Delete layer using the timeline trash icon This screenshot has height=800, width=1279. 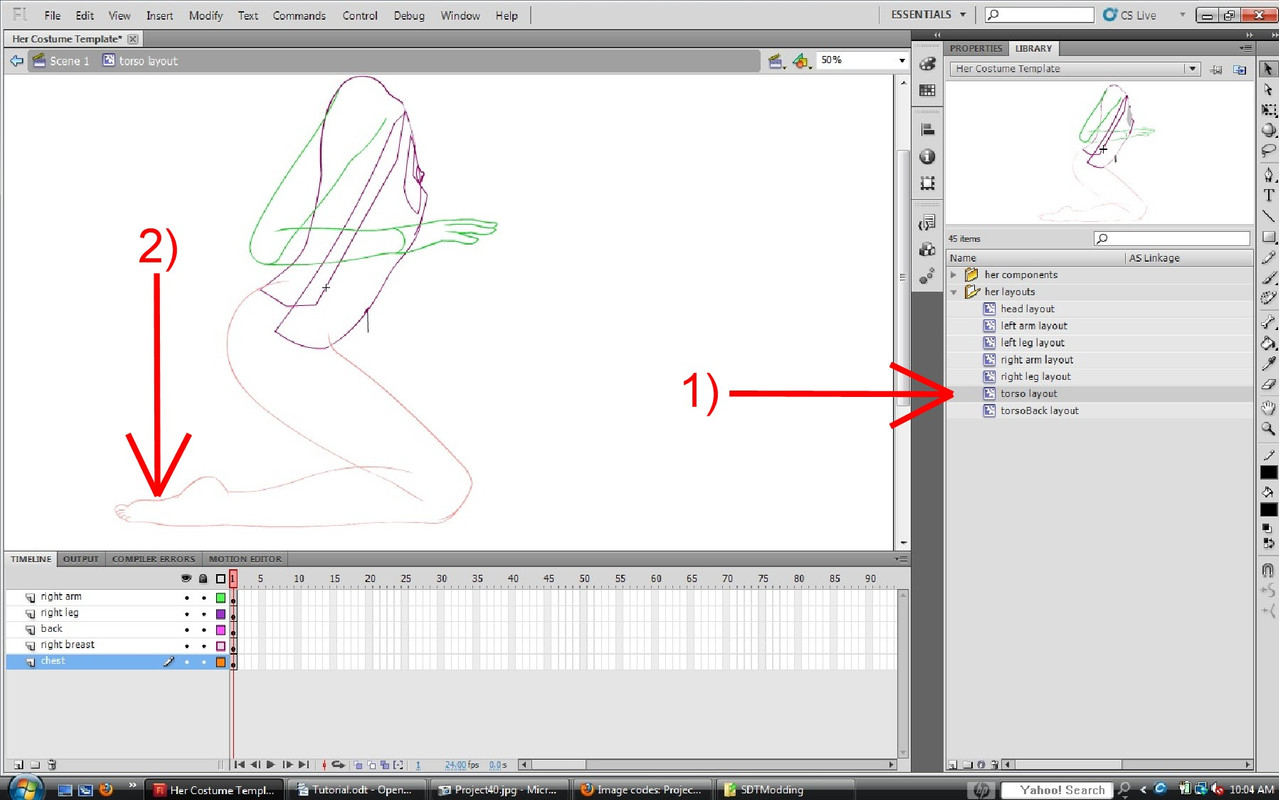[52, 765]
